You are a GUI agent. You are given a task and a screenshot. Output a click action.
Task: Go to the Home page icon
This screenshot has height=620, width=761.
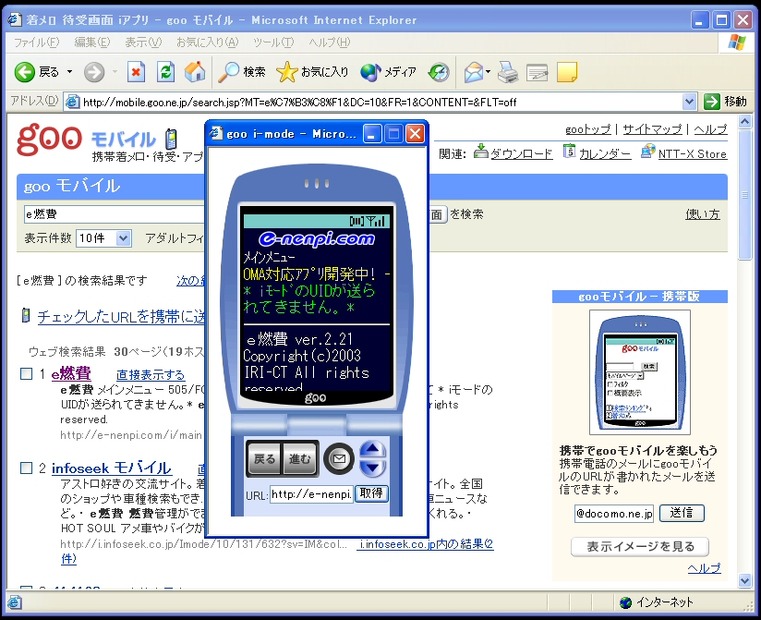[195, 72]
